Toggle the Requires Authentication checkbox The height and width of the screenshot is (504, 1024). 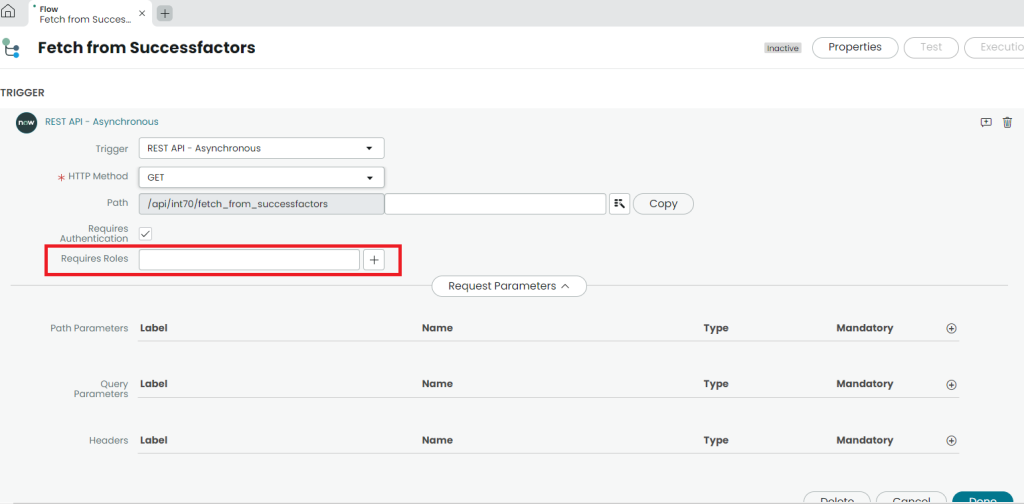pos(145,234)
